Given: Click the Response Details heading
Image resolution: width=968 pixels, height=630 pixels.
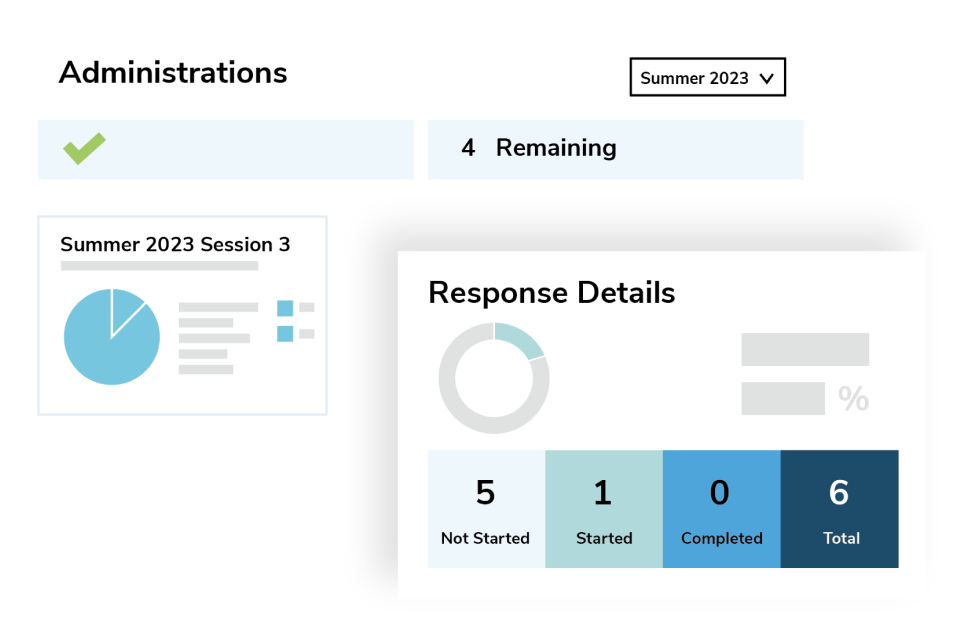Looking at the screenshot, I should tap(551, 293).
